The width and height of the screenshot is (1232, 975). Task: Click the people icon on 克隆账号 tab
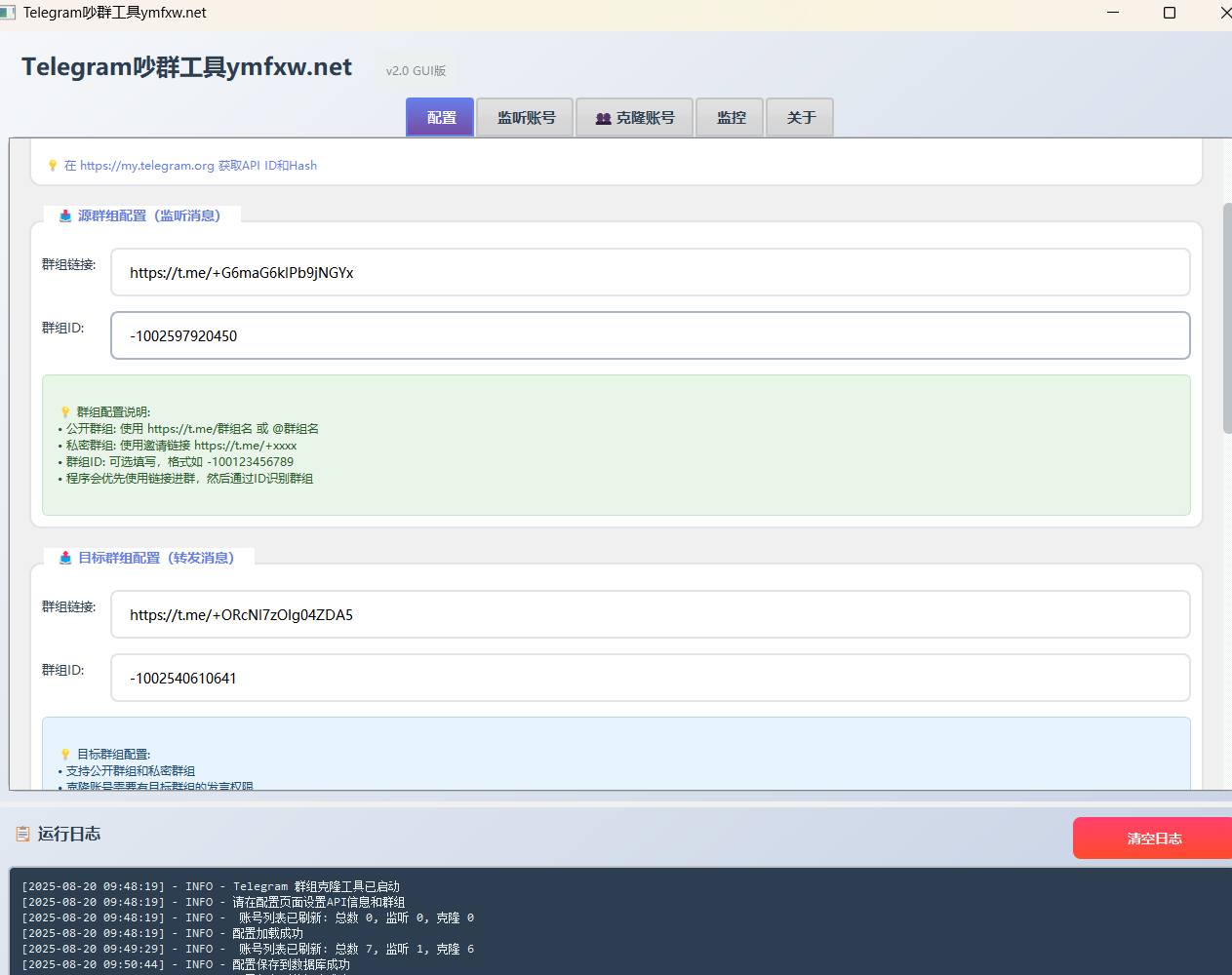coord(603,118)
